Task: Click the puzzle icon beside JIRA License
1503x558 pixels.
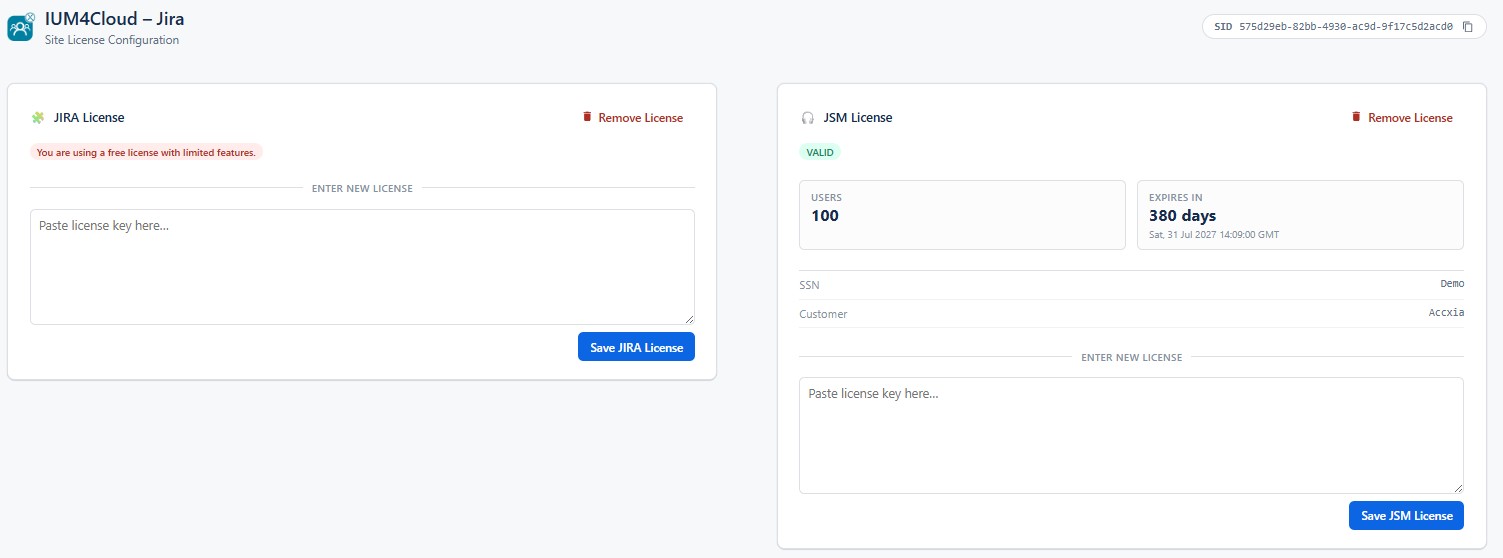Action: click(38, 118)
